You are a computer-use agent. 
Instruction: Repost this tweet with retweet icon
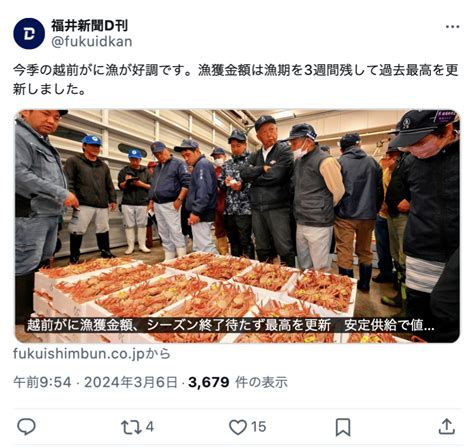tap(130, 427)
